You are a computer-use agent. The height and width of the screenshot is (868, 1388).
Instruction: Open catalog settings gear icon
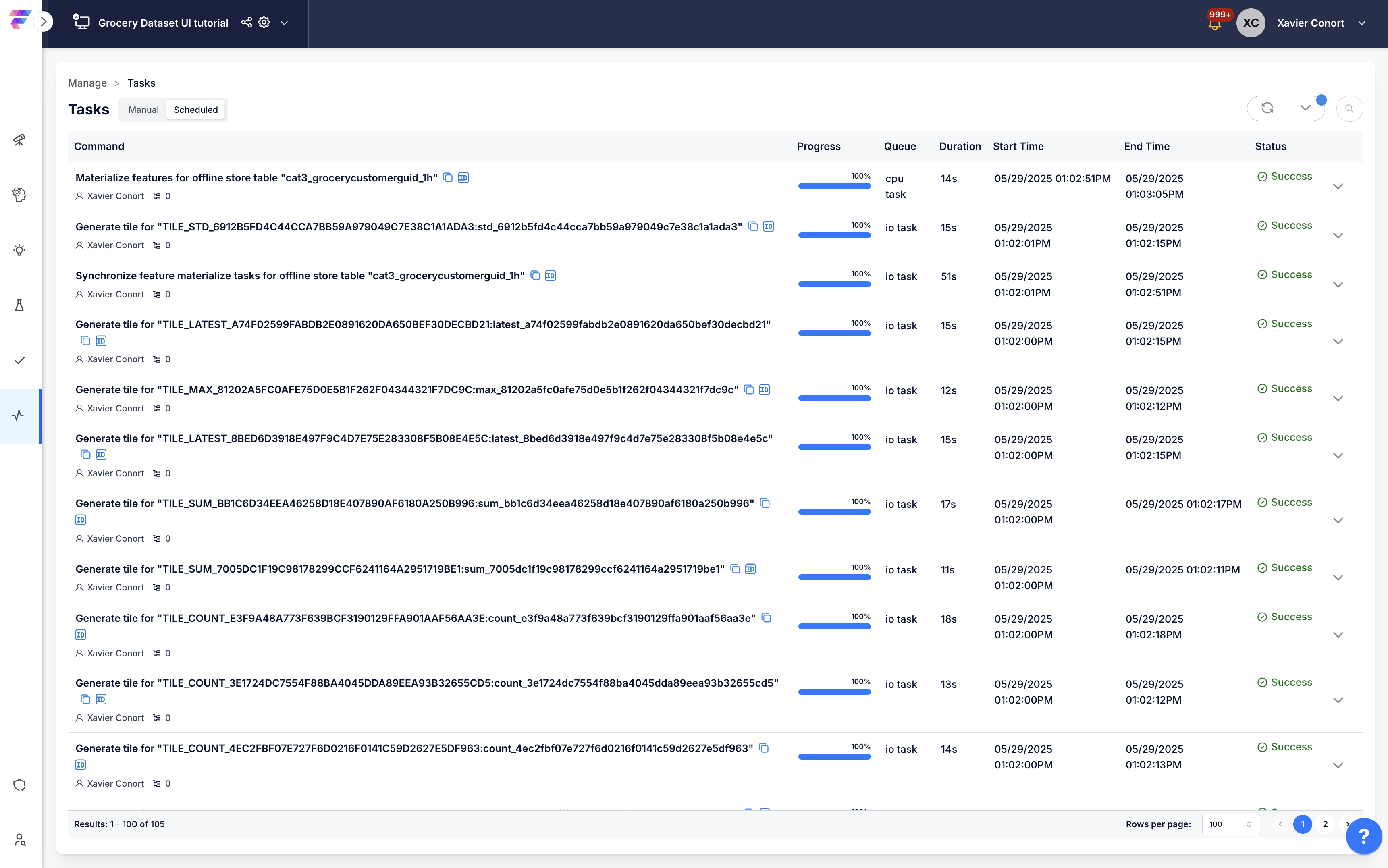(x=264, y=23)
